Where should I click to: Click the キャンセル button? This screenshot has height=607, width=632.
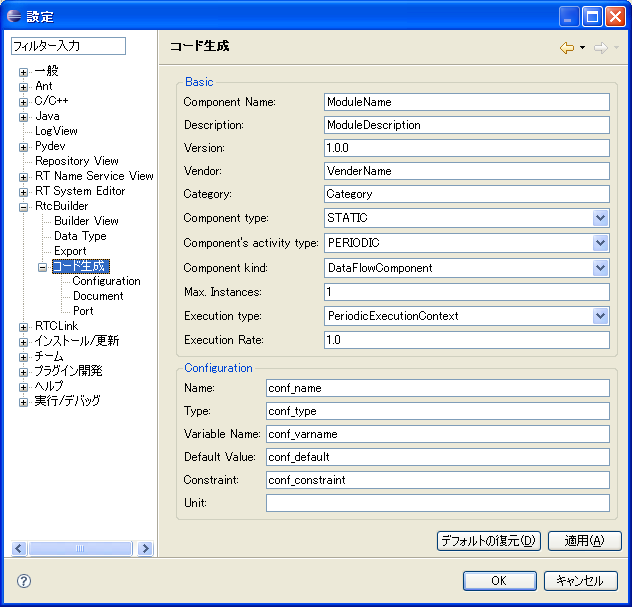click(x=580, y=581)
